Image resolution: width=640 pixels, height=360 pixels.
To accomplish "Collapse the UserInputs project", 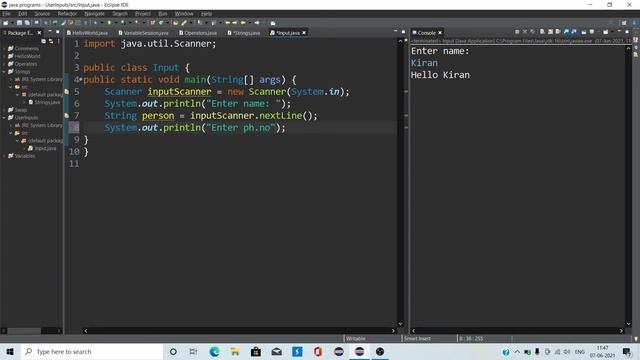I will [4, 118].
